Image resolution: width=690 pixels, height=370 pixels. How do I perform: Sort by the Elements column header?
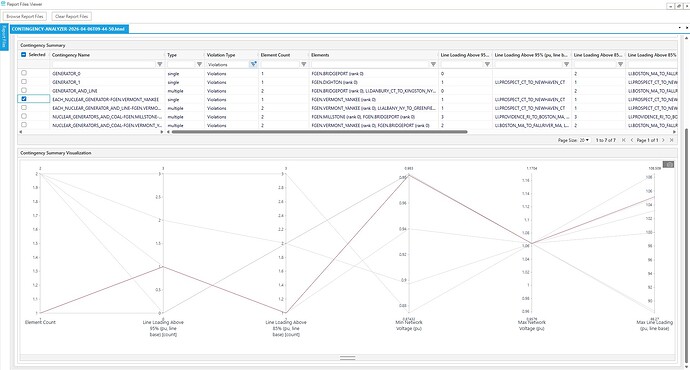(x=320, y=55)
